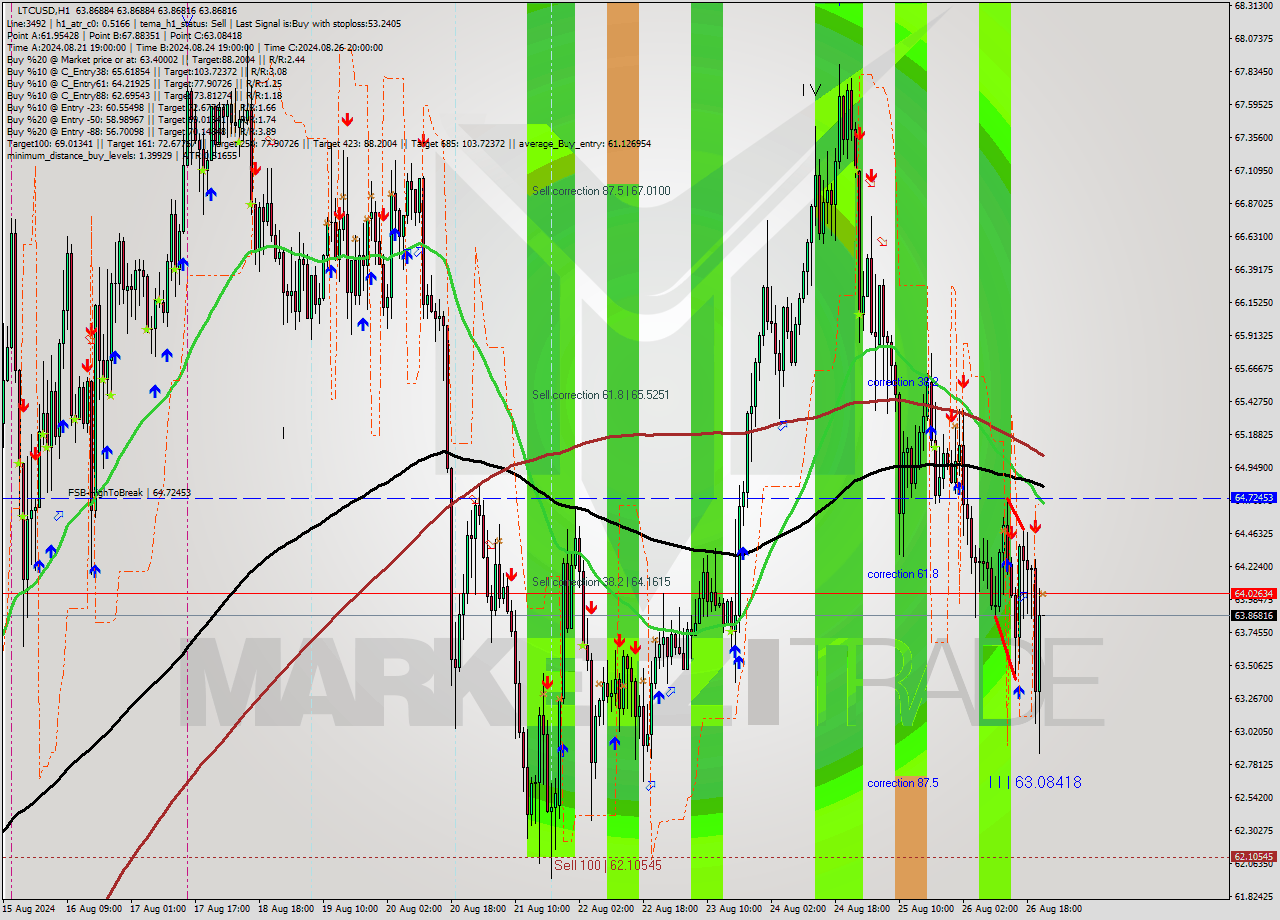Click the '20 Aug 02:00' time axis label
Screen dimensions: 1280x920
(x=415, y=909)
